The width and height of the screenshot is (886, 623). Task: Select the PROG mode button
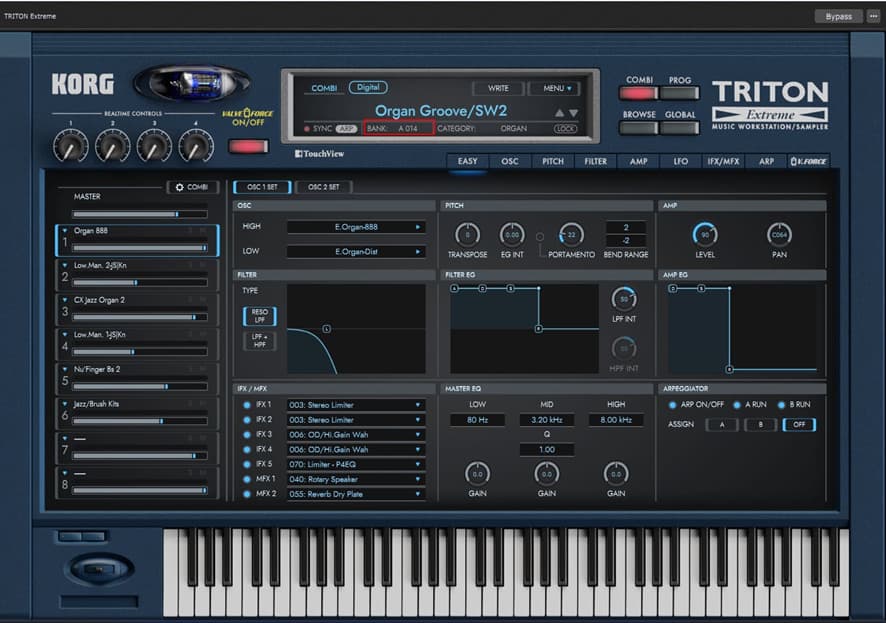(x=680, y=93)
